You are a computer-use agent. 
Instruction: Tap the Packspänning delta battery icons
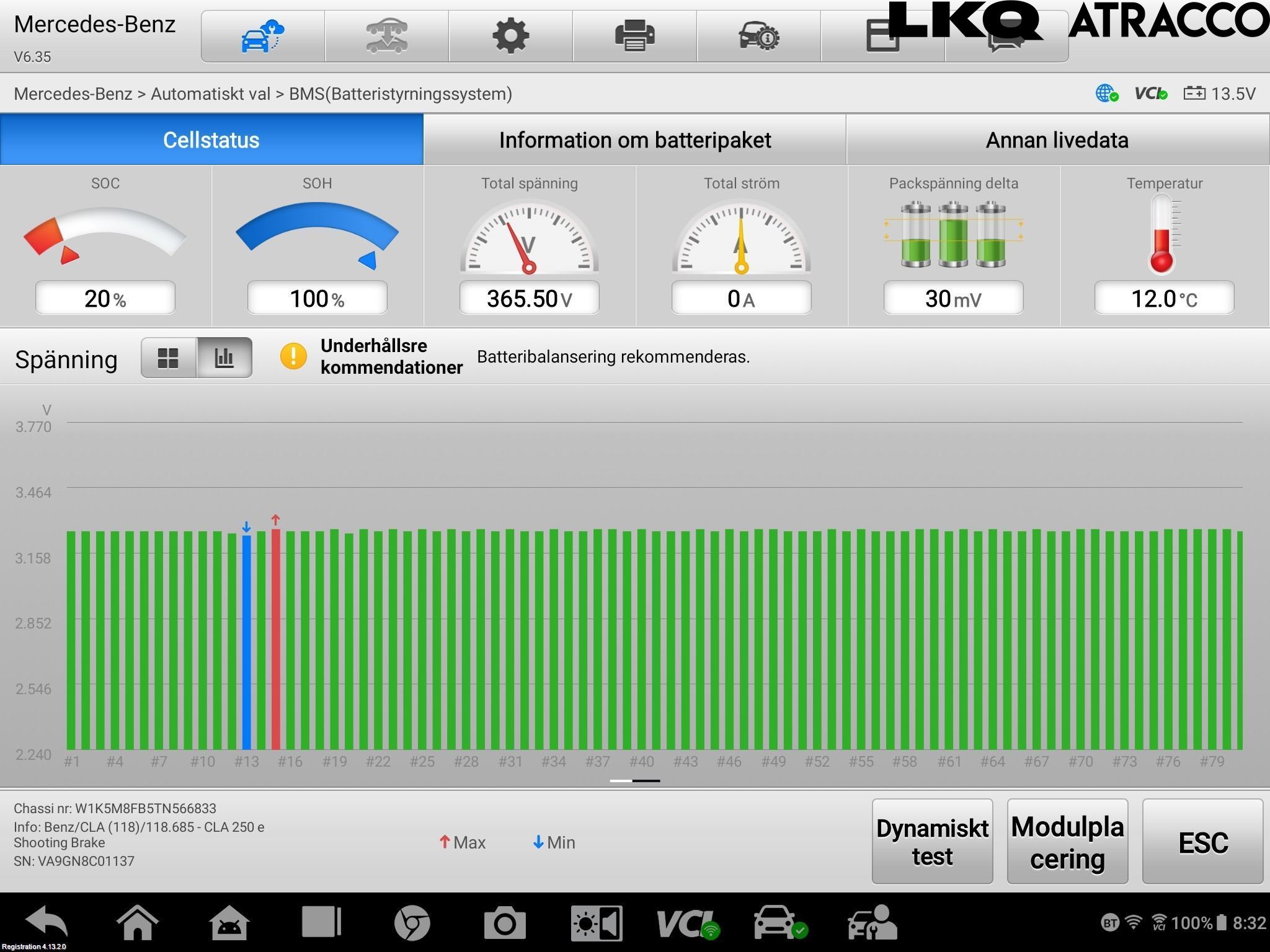(953, 234)
